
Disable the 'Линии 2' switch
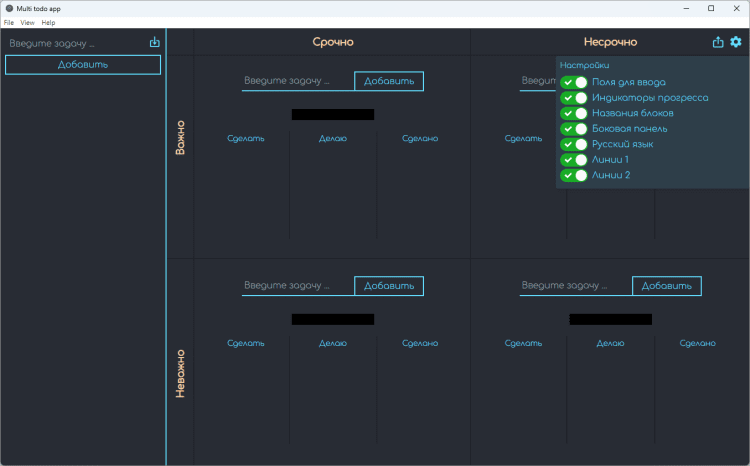[574, 175]
